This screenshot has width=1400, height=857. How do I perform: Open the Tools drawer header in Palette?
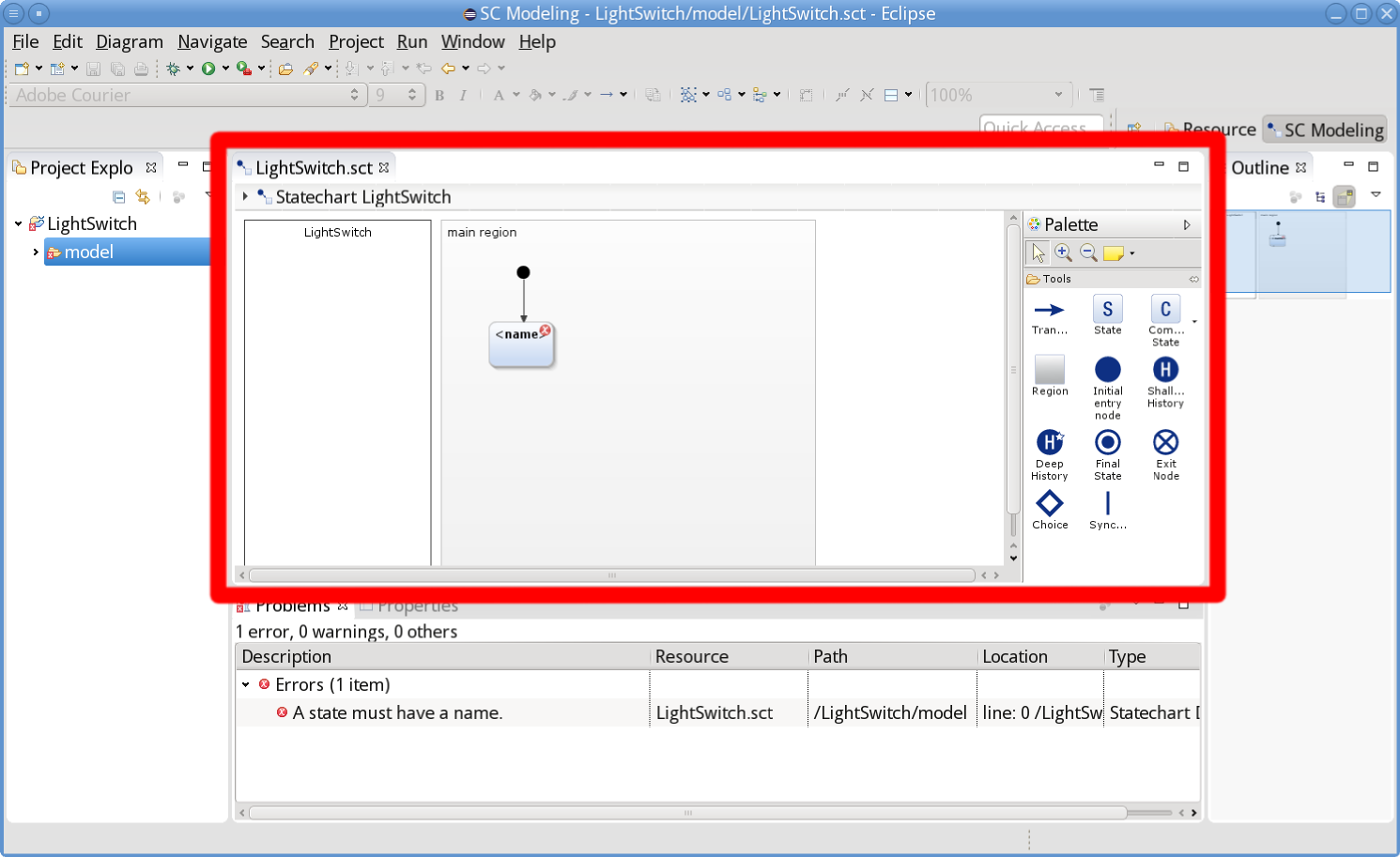pyautogui.click(x=1112, y=279)
